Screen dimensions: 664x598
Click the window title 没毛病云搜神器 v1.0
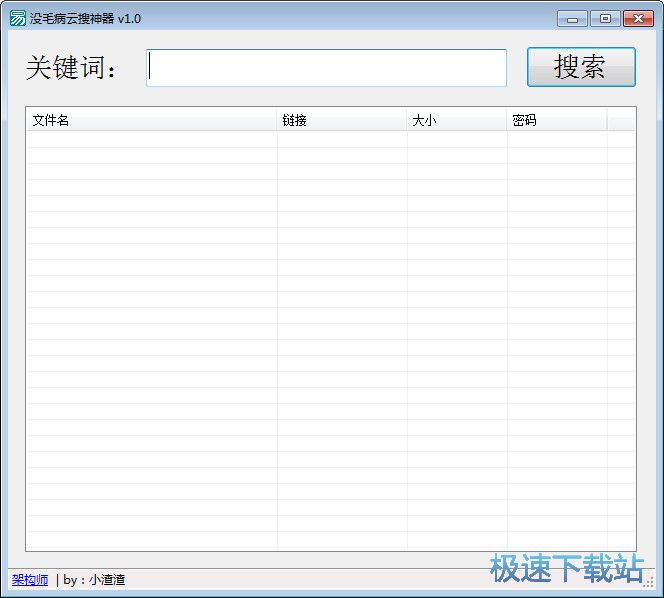point(85,18)
